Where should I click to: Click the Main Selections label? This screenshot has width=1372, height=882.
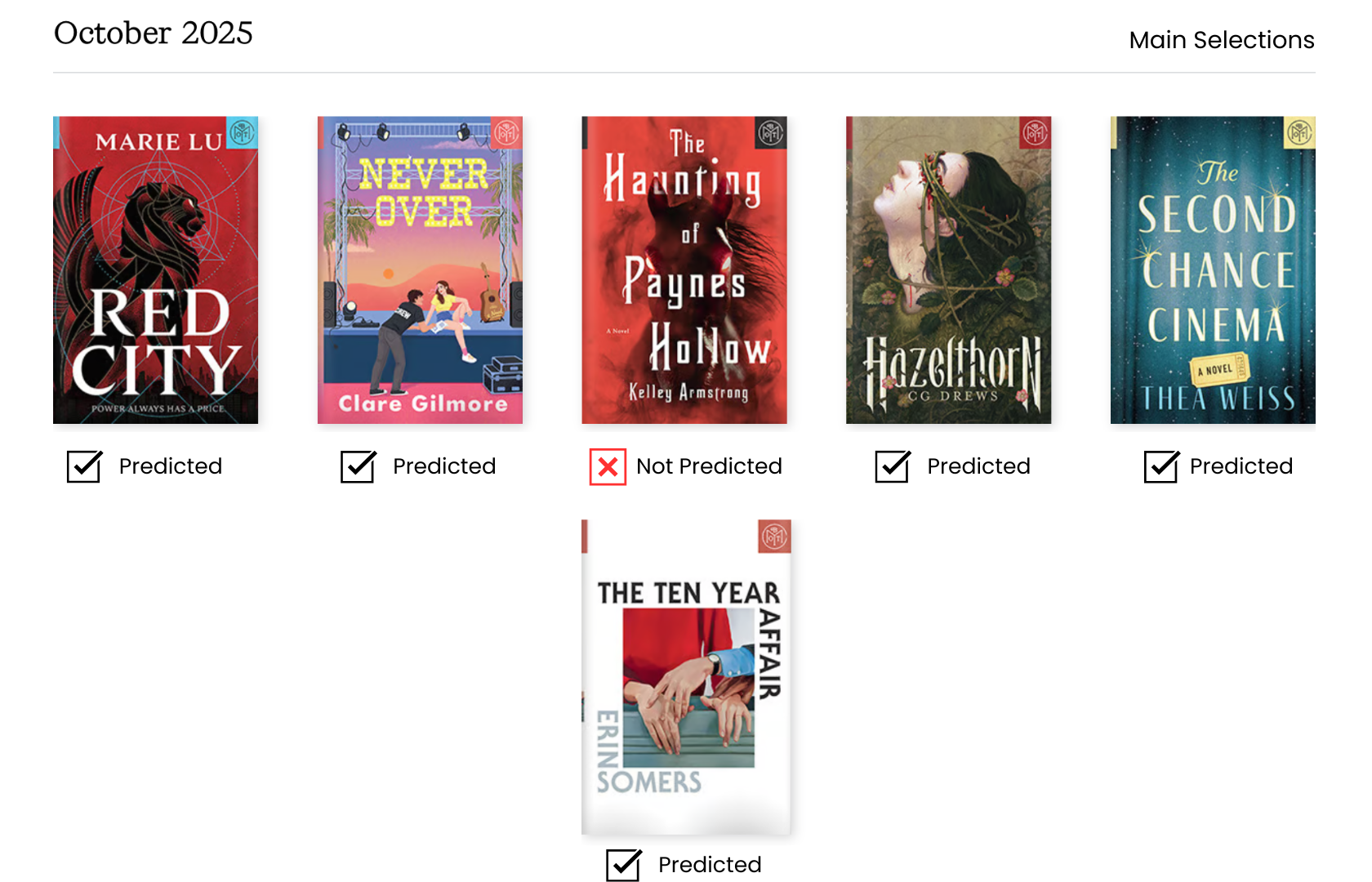(x=1221, y=40)
